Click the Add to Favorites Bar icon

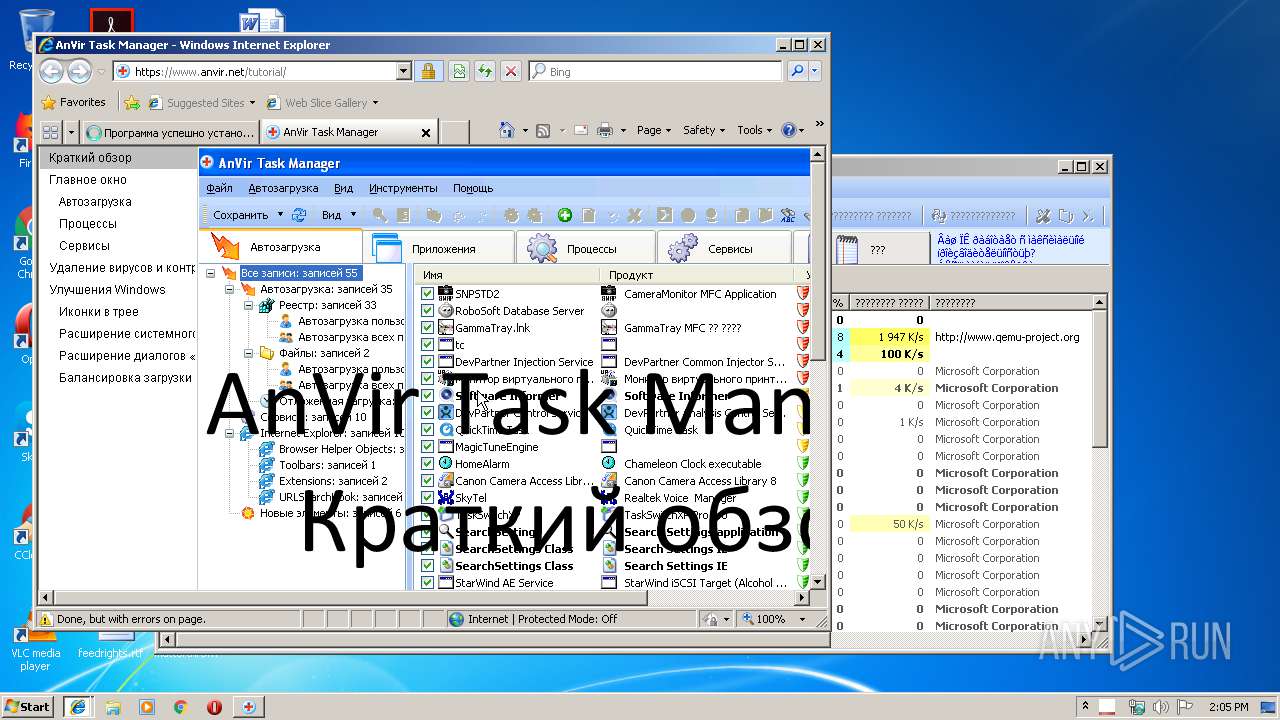(x=131, y=102)
